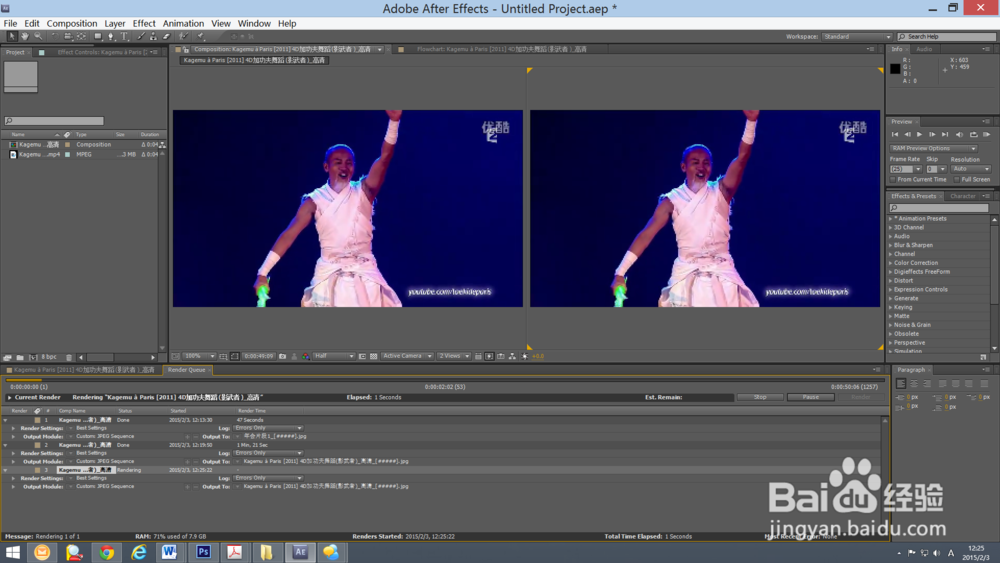Image resolution: width=1000 pixels, height=563 pixels.
Task: Adjust the exposure value +0.0
Action: coord(538,356)
